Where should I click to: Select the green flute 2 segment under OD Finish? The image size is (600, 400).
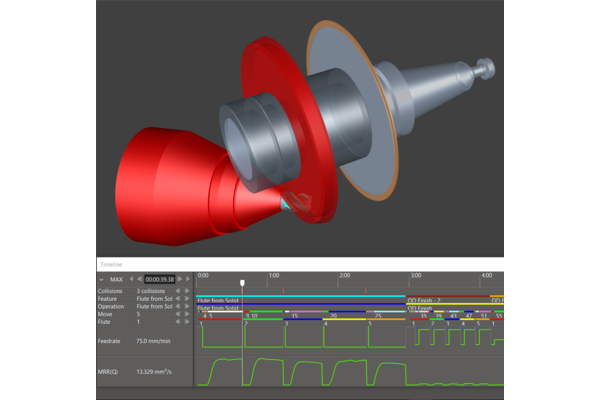(x=437, y=319)
